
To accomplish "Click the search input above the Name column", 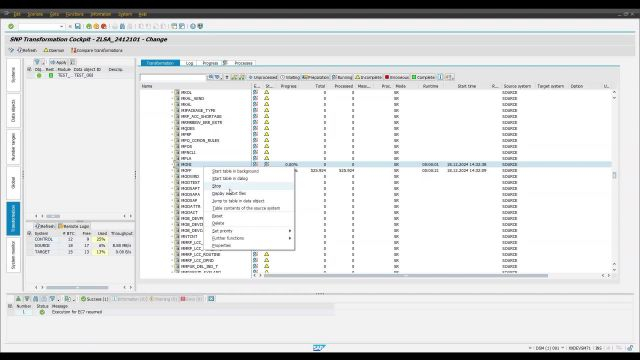I will point(173,77).
